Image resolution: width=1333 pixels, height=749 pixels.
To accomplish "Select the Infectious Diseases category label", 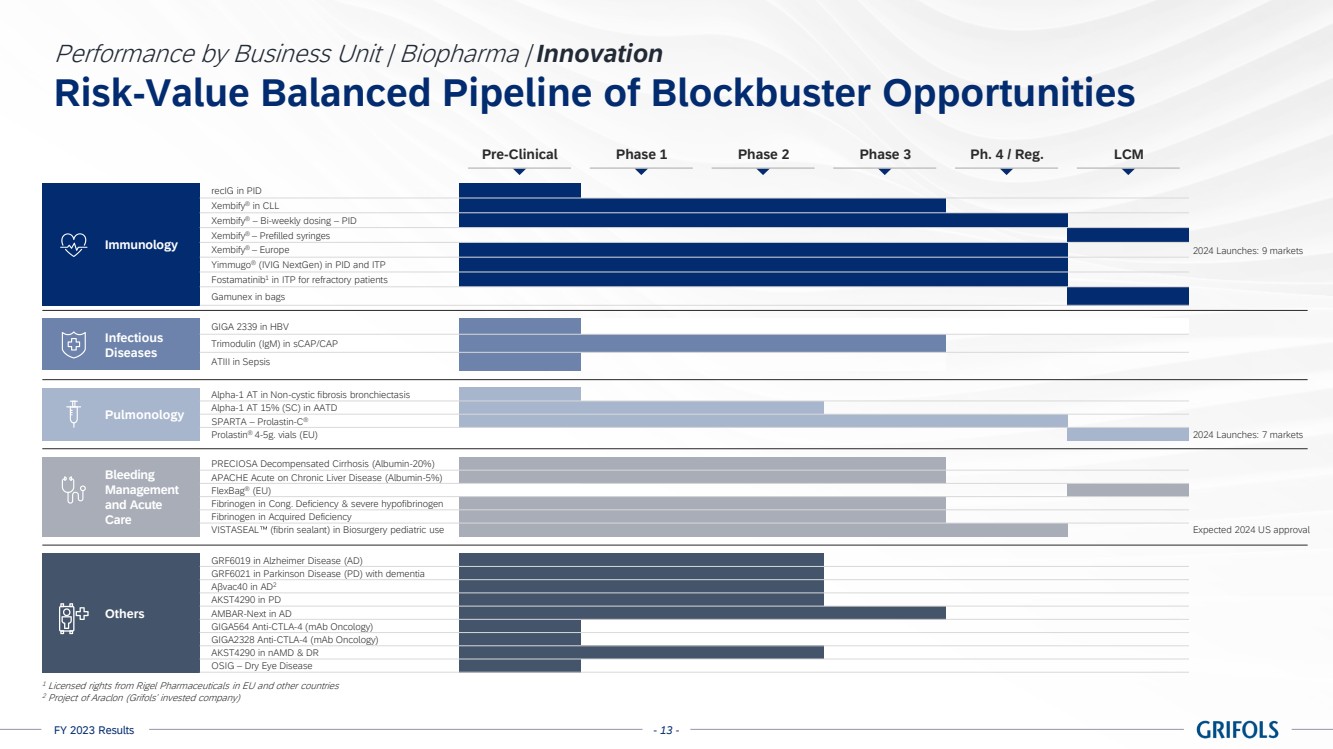I will point(133,345).
